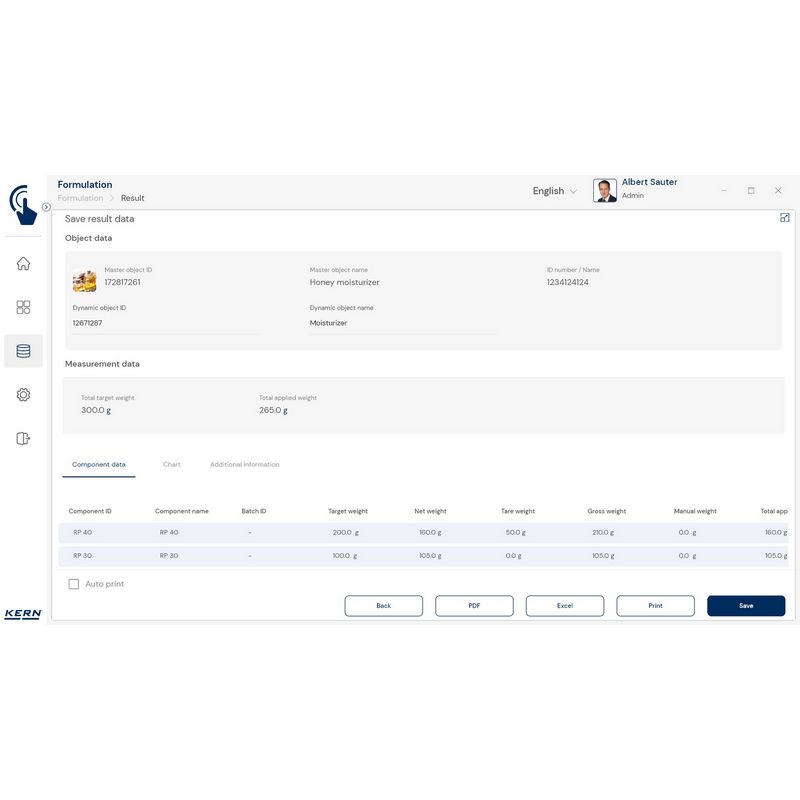This screenshot has height=800, width=800.
Task: Edit the Dynamic object name Moisturizer field
Action: [x=403, y=323]
